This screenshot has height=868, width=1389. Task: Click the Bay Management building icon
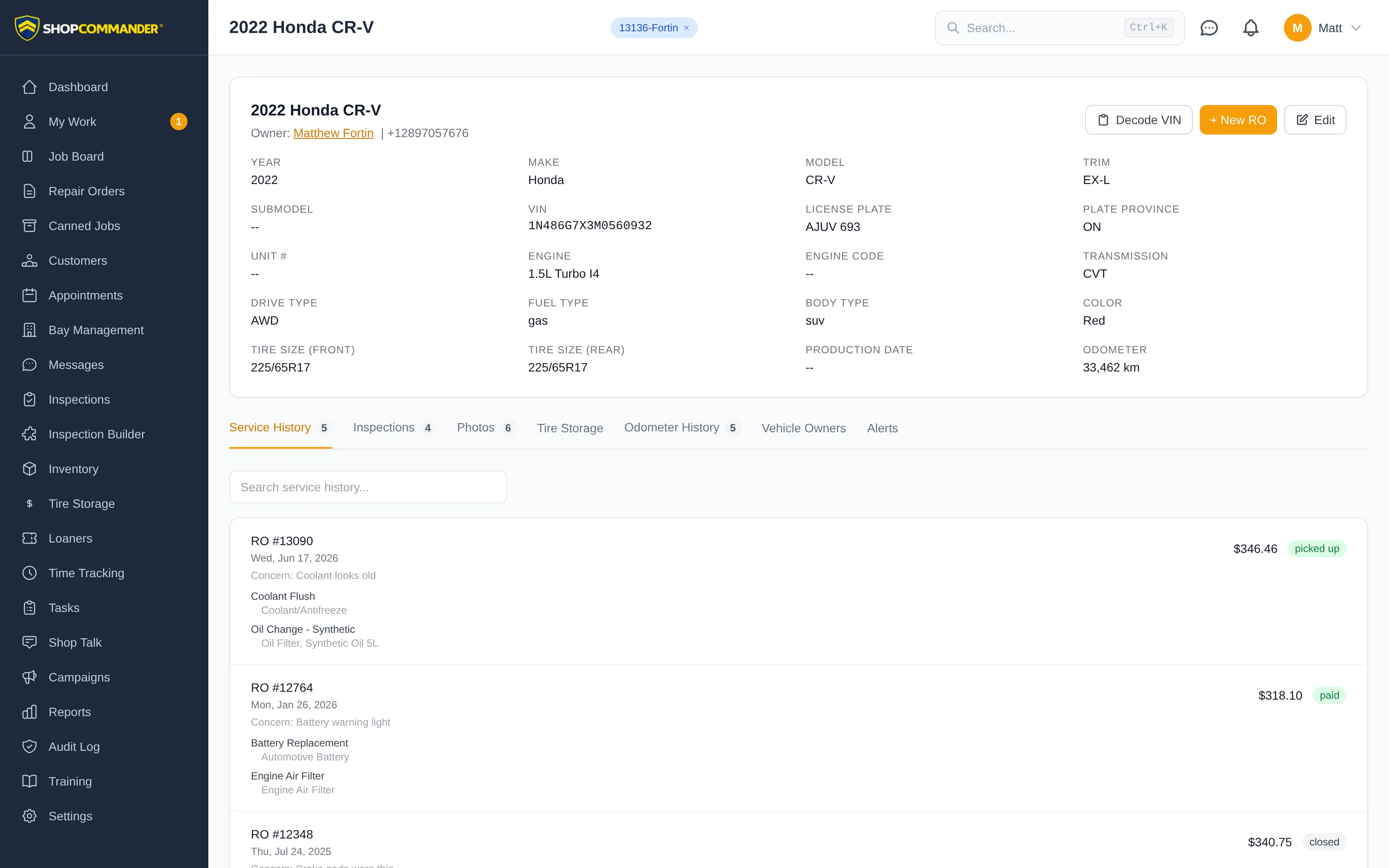pos(29,330)
